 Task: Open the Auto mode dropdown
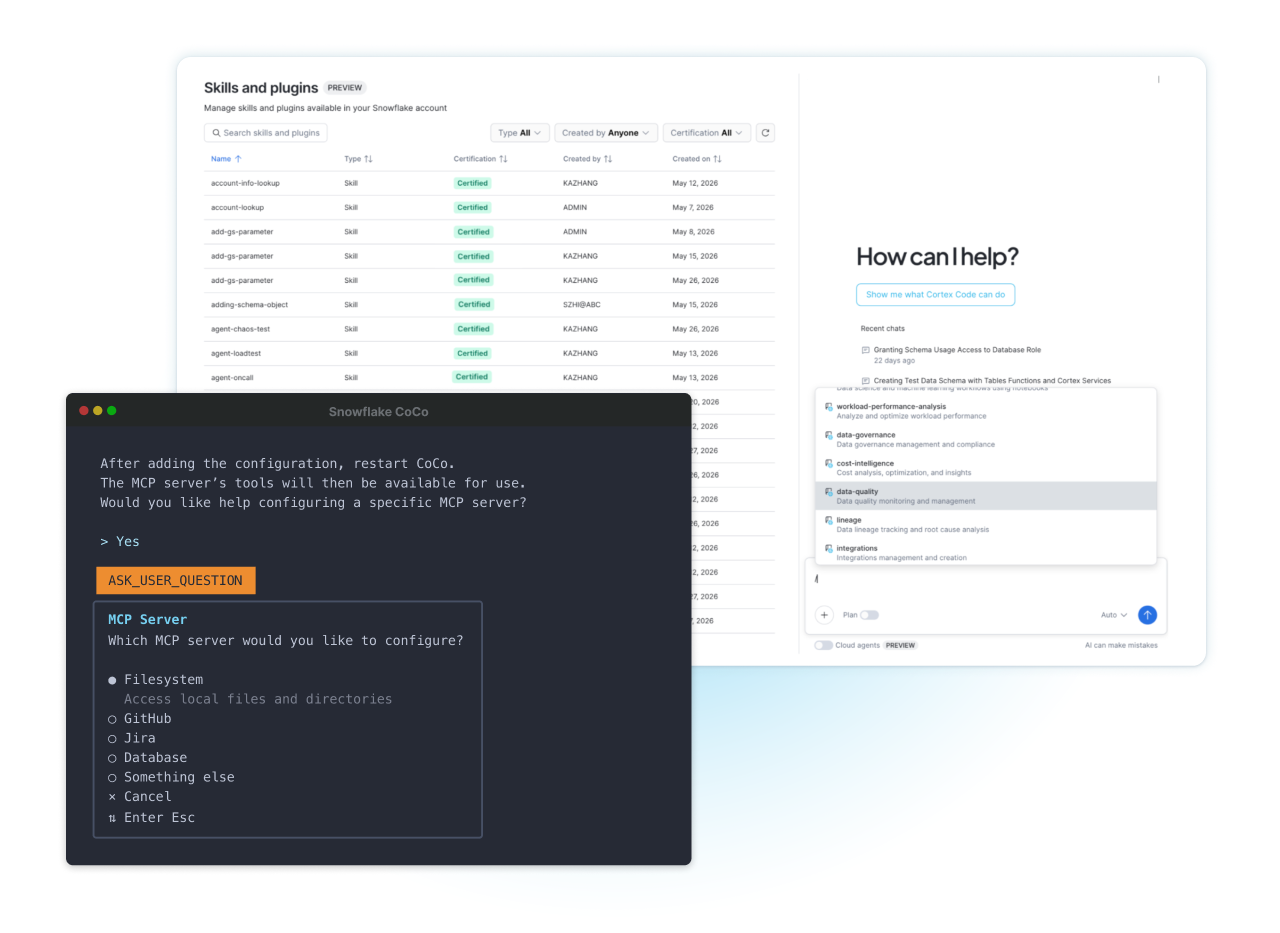[x=1114, y=615]
